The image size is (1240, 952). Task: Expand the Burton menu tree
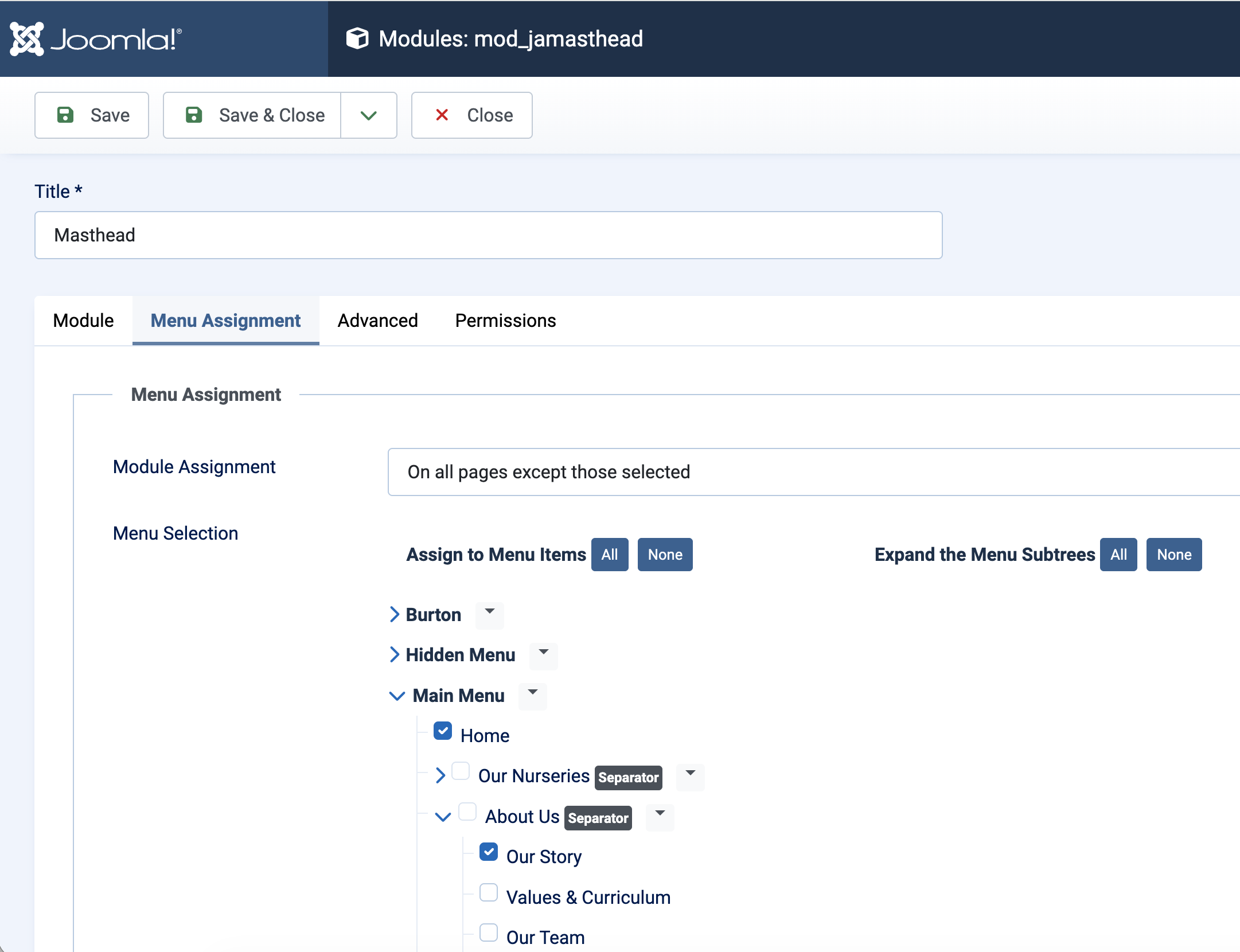click(395, 615)
